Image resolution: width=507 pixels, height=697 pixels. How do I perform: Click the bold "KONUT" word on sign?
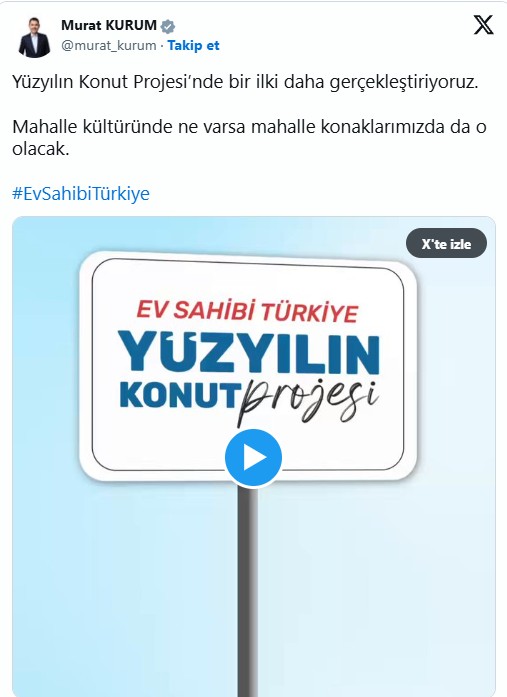coord(178,395)
